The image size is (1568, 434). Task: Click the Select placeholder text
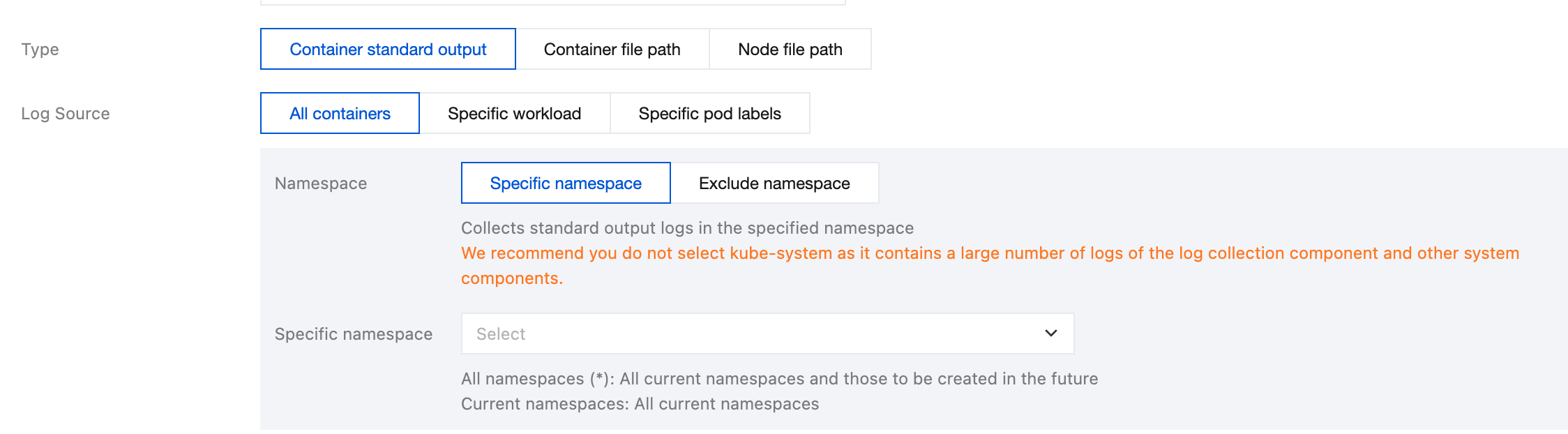click(x=501, y=334)
